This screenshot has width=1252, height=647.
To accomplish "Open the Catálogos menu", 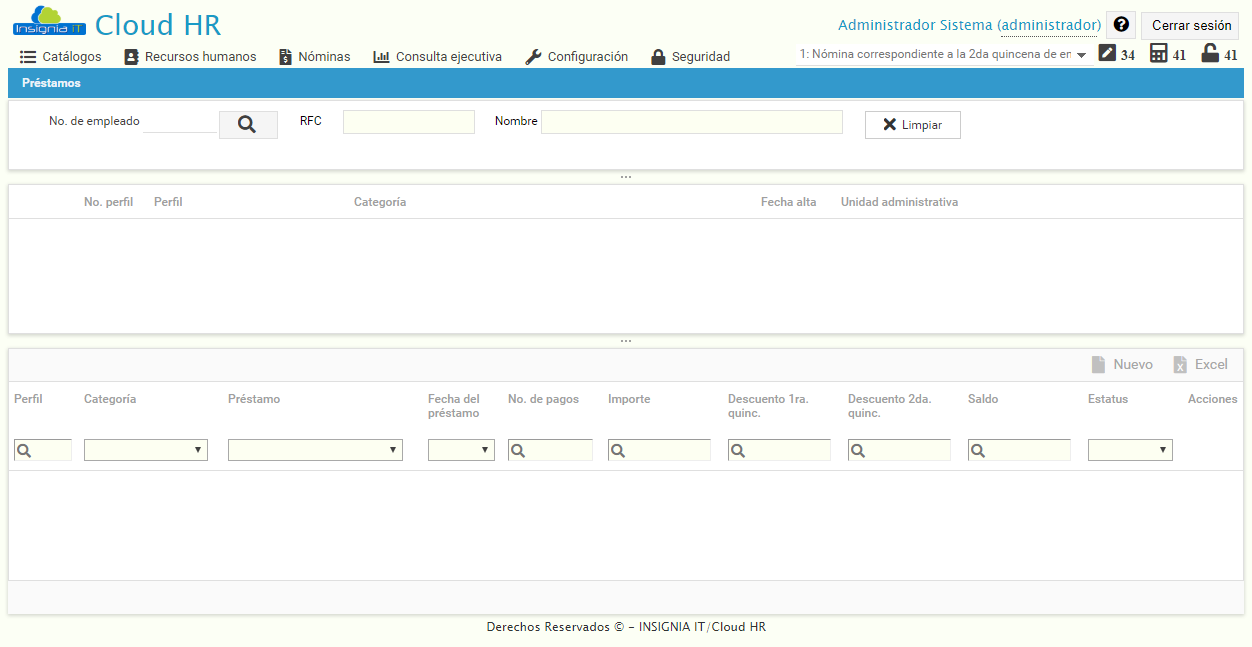I will coord(61,57).
